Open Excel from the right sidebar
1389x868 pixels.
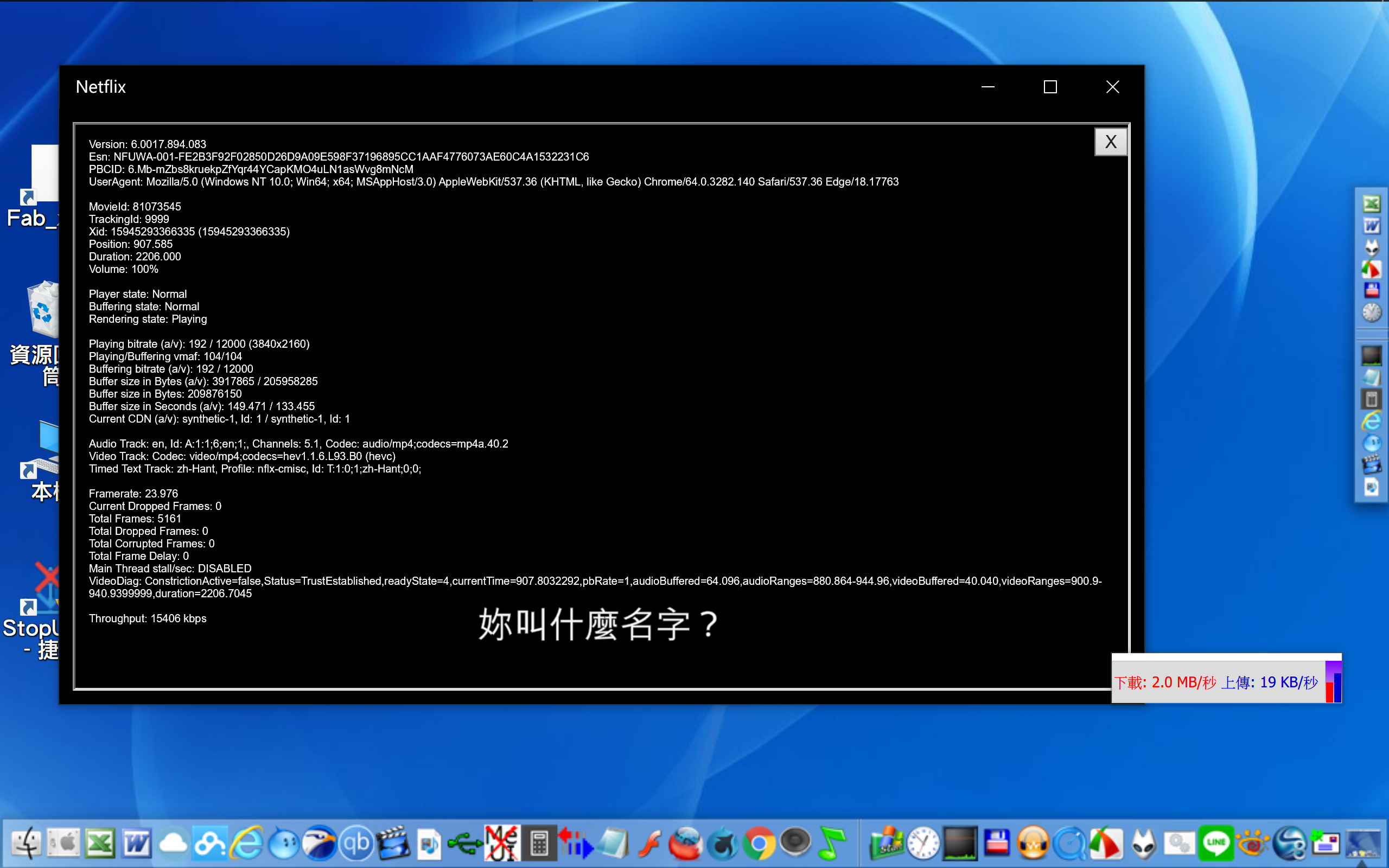pyautogui.click(x=1371, y=203)
